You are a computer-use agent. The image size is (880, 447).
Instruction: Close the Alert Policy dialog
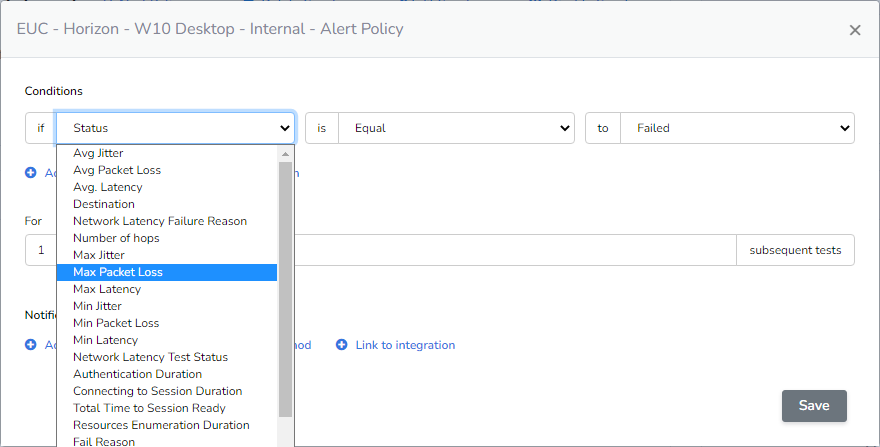[x=855, y=30]
